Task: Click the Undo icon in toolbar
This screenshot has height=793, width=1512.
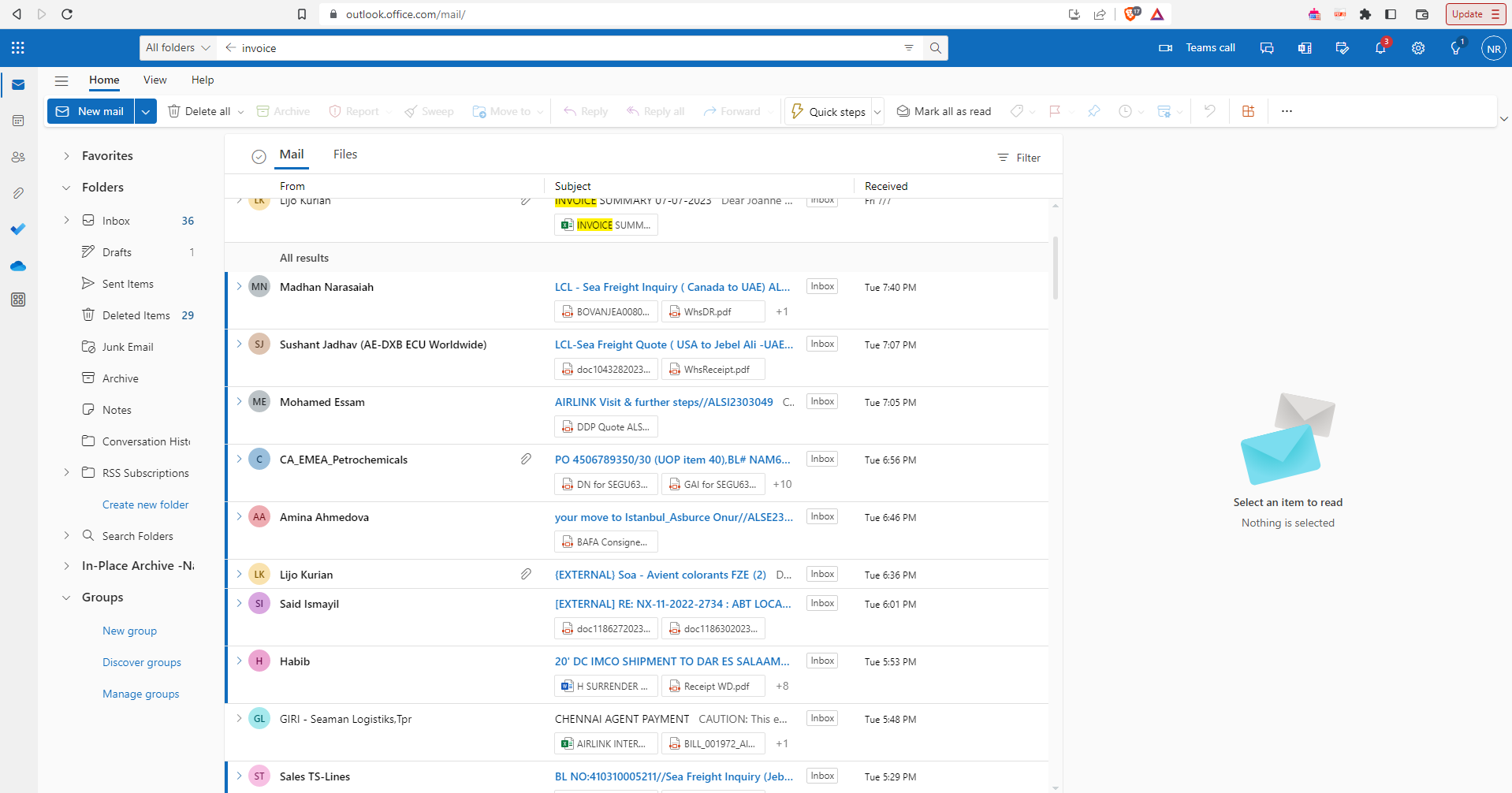Action: (1209, 111)
